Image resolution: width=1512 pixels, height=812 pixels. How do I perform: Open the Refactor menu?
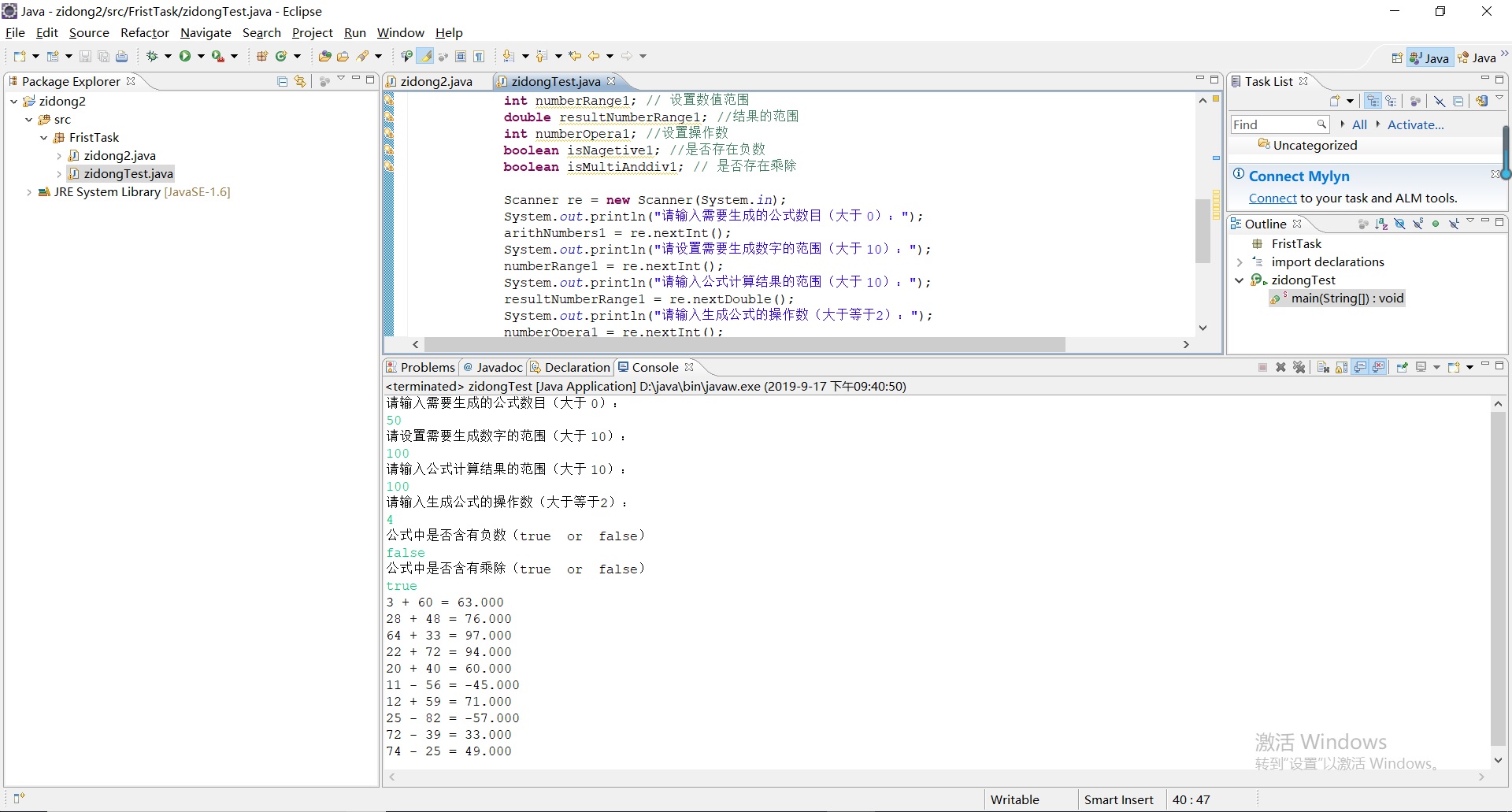[x=145, y=32]
